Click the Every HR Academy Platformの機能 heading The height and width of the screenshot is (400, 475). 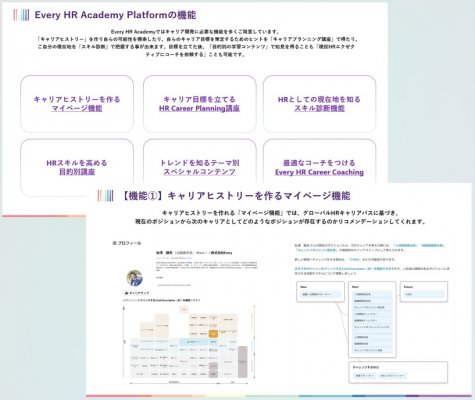[115, 15]
